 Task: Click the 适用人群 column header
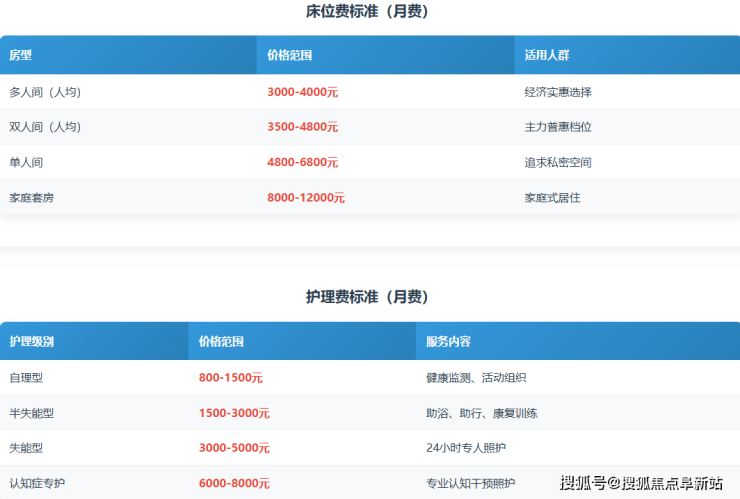coord(547,55)
